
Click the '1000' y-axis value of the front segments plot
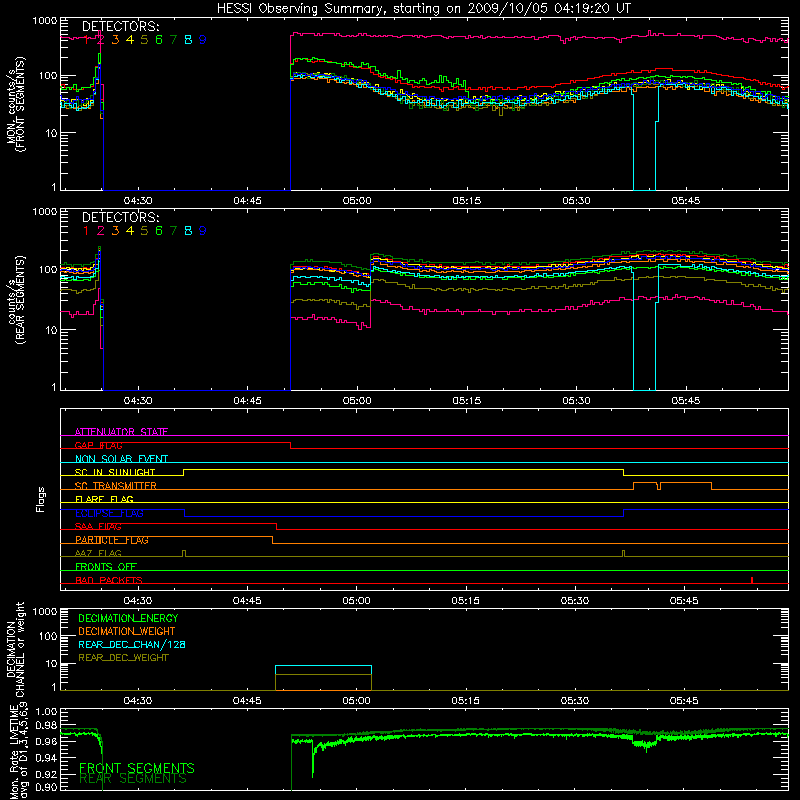[44, 21]
